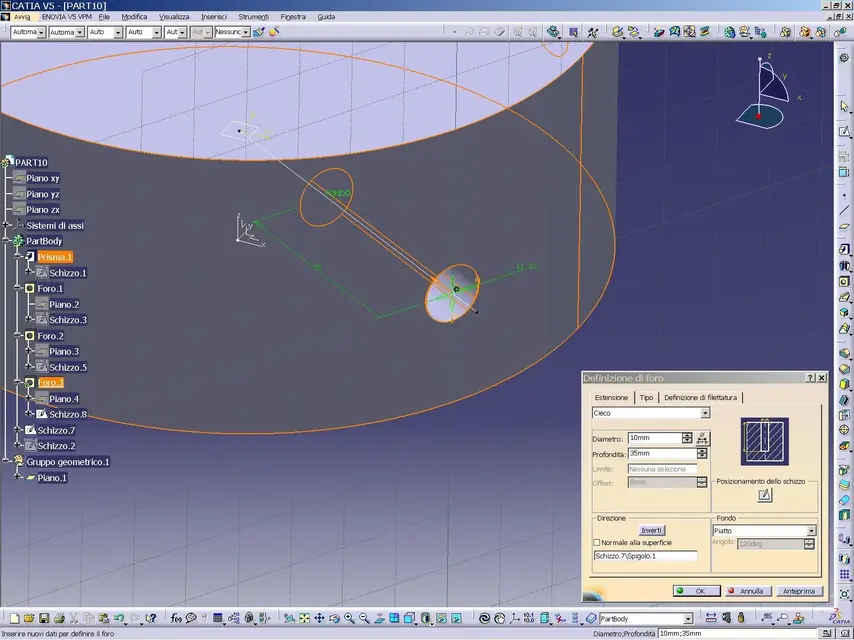The height and width of the screenshot is (640, 854).
Task: Click the isometric view cube icon
Action: click(410, 618)
